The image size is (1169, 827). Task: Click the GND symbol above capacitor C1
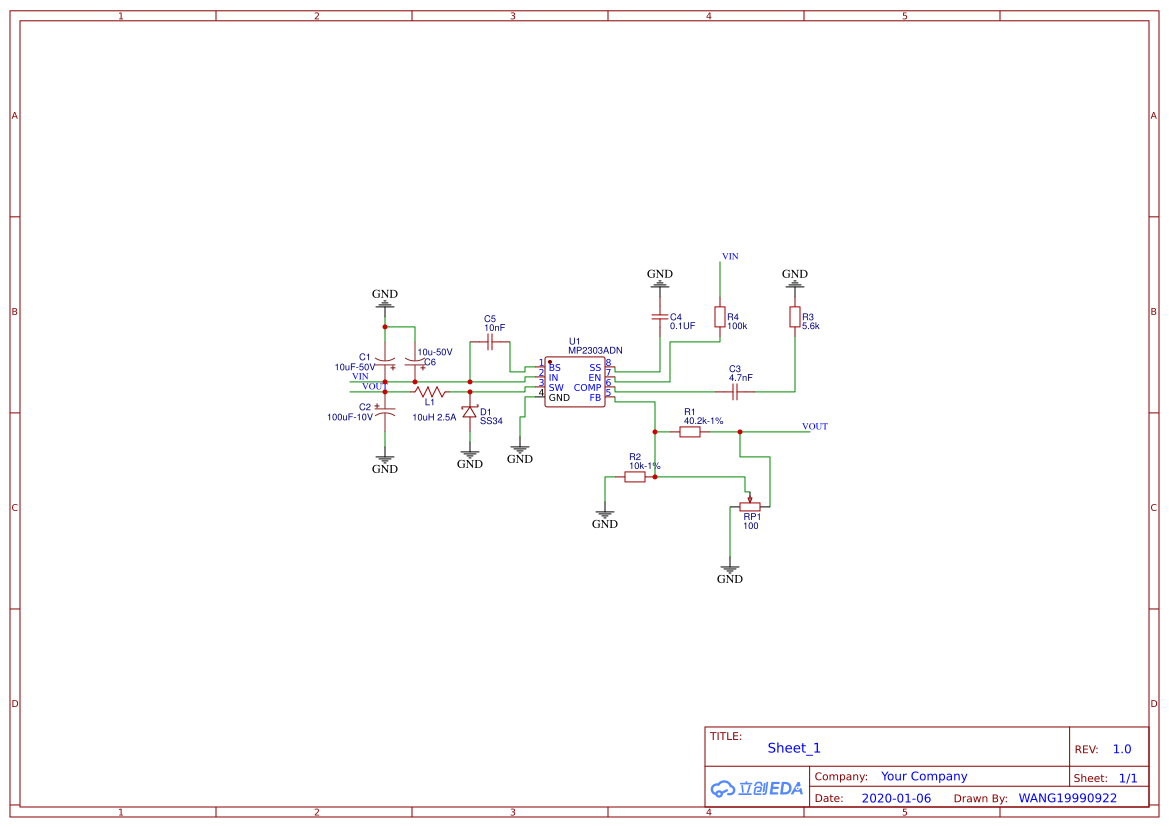(385, 298)
